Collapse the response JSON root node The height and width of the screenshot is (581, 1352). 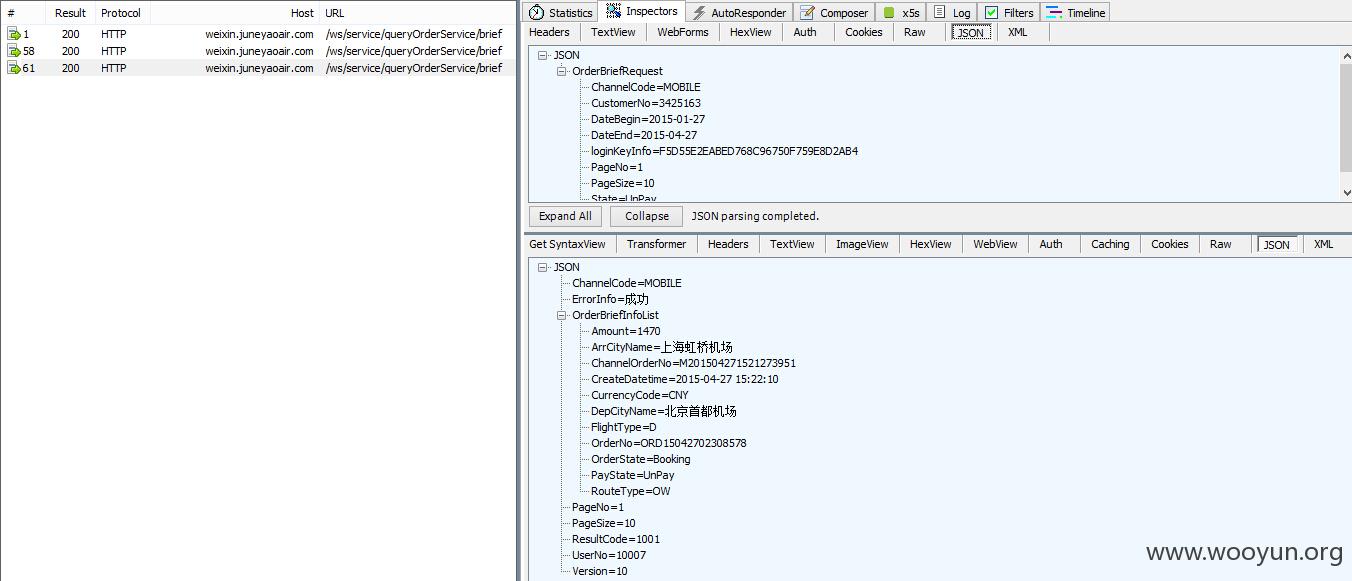pos(543,267)
